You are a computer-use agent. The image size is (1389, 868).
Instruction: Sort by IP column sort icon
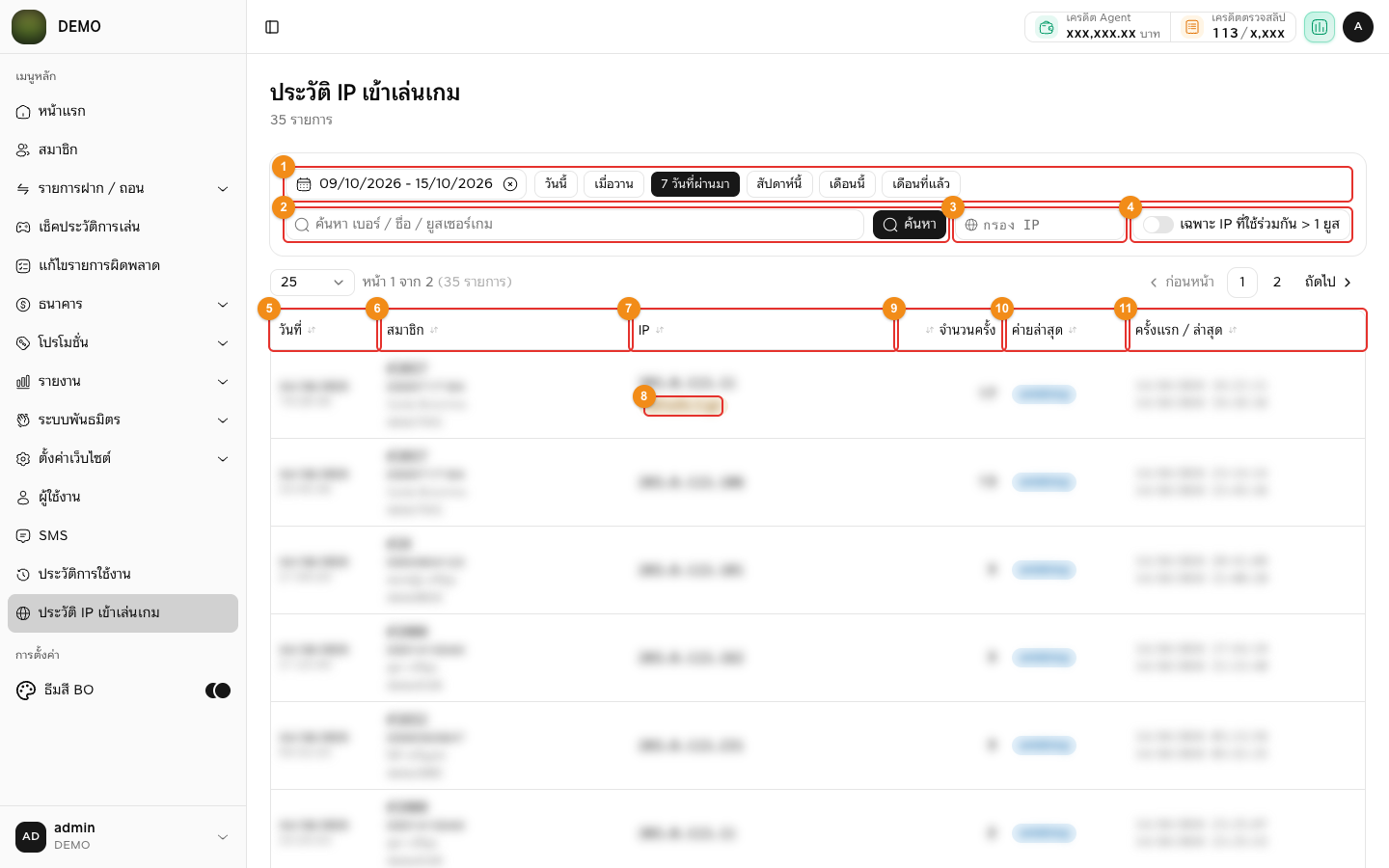tap(660, 330)
